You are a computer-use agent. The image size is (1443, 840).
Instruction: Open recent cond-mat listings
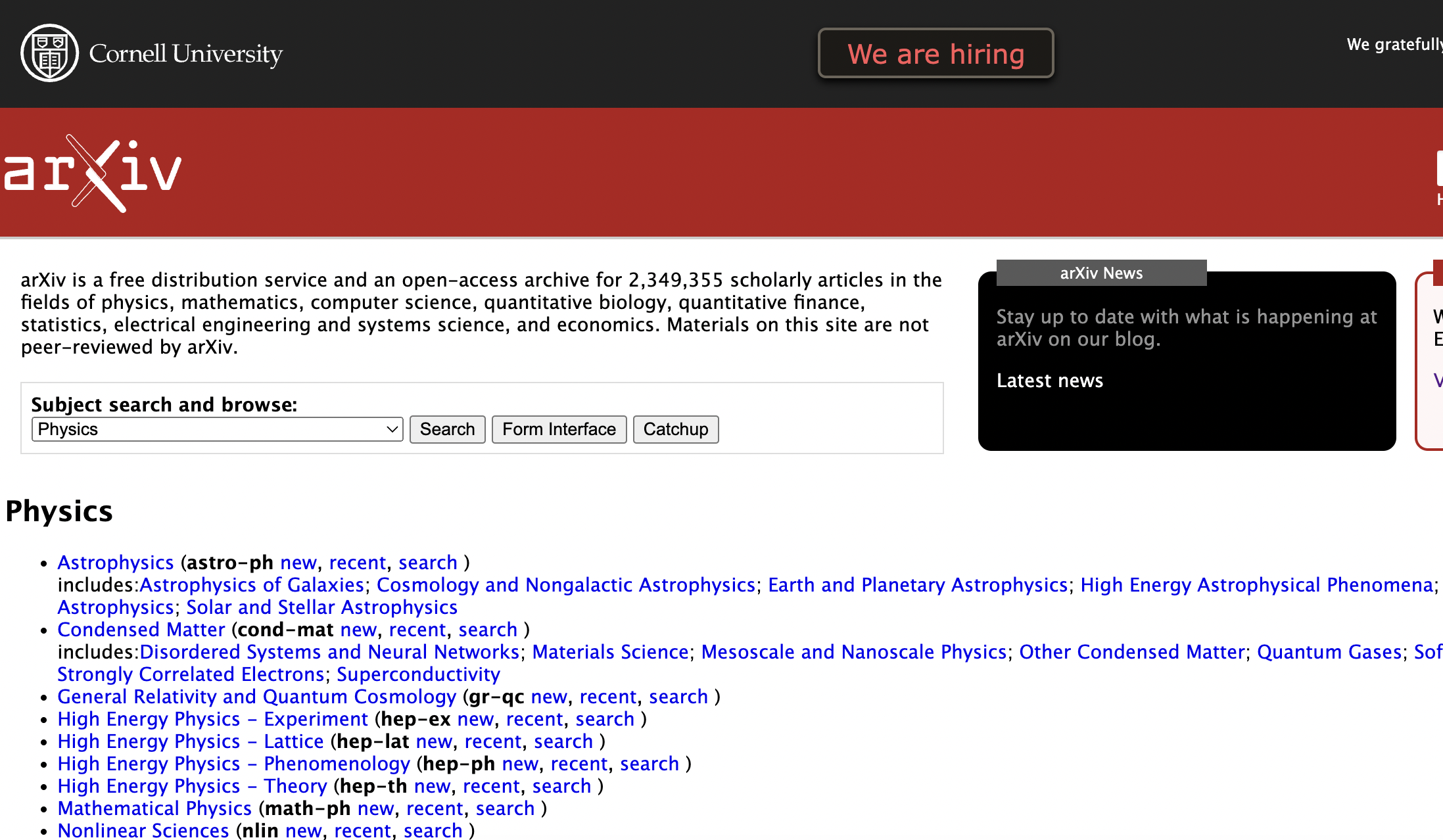[x=417, y=630]
